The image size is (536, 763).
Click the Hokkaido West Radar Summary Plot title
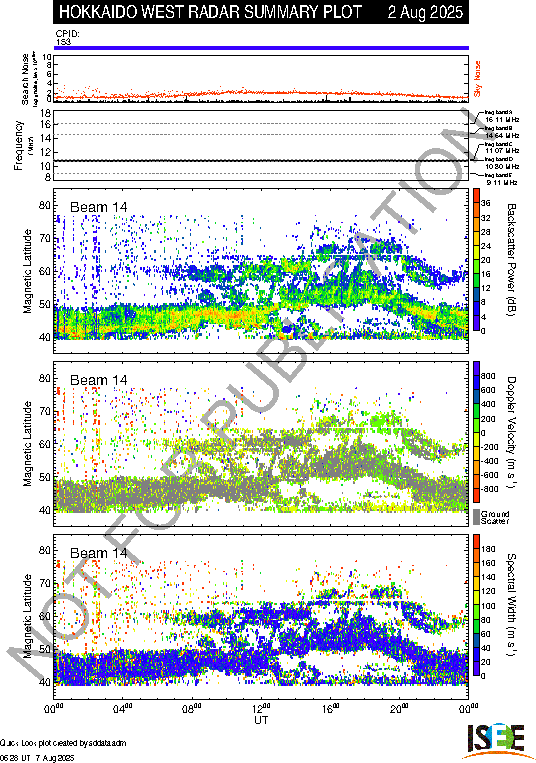pyautogui.click(x=210, y=12)
